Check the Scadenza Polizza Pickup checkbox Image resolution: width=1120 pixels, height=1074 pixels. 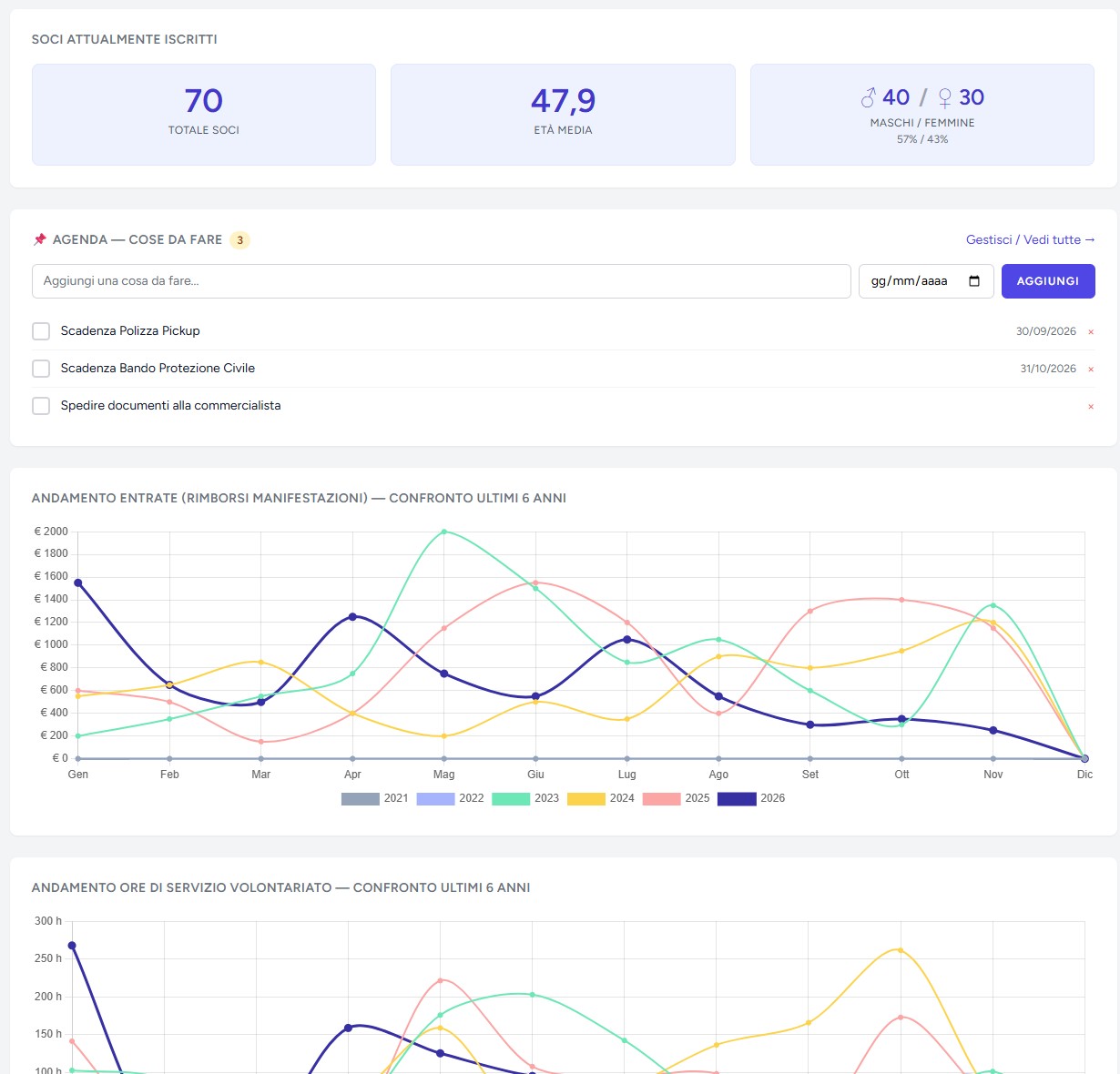click(41, 331)
